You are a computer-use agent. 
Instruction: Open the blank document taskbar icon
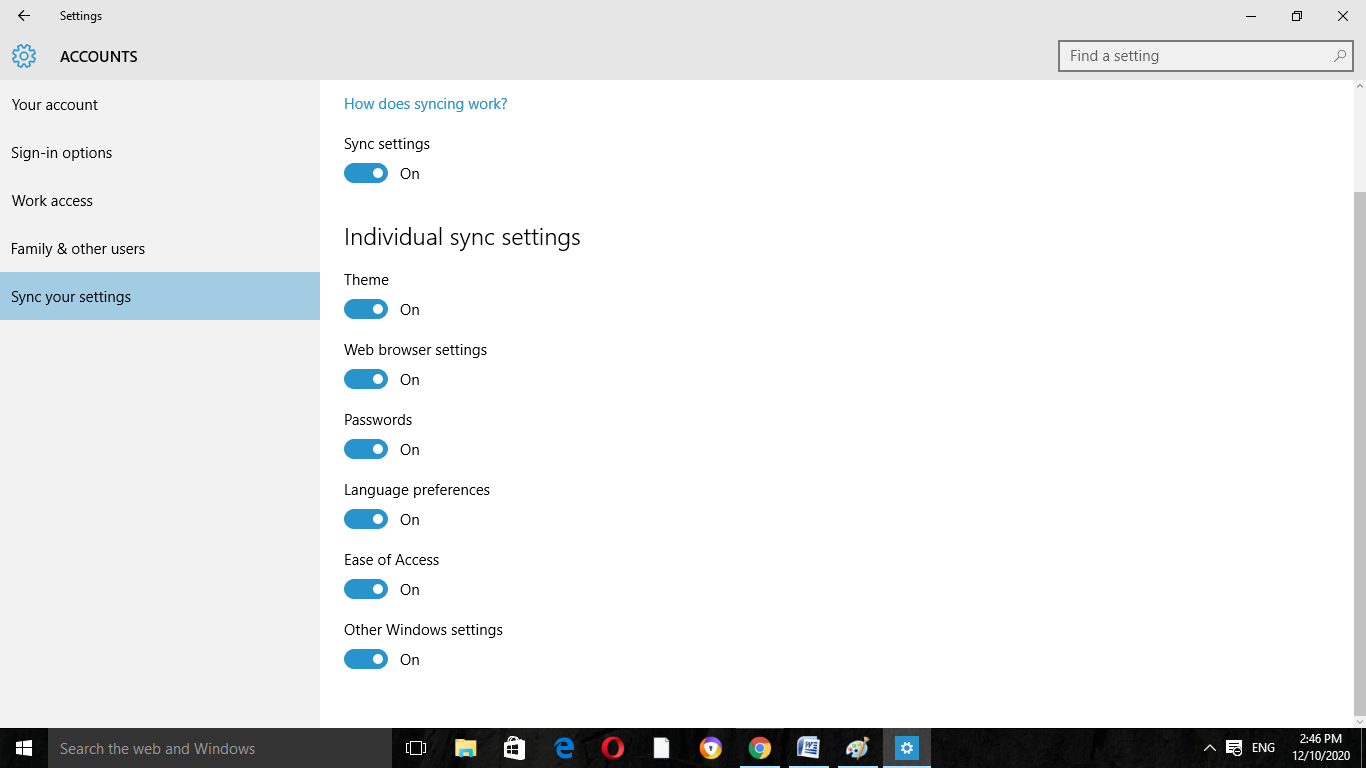[x=662, y=748]
